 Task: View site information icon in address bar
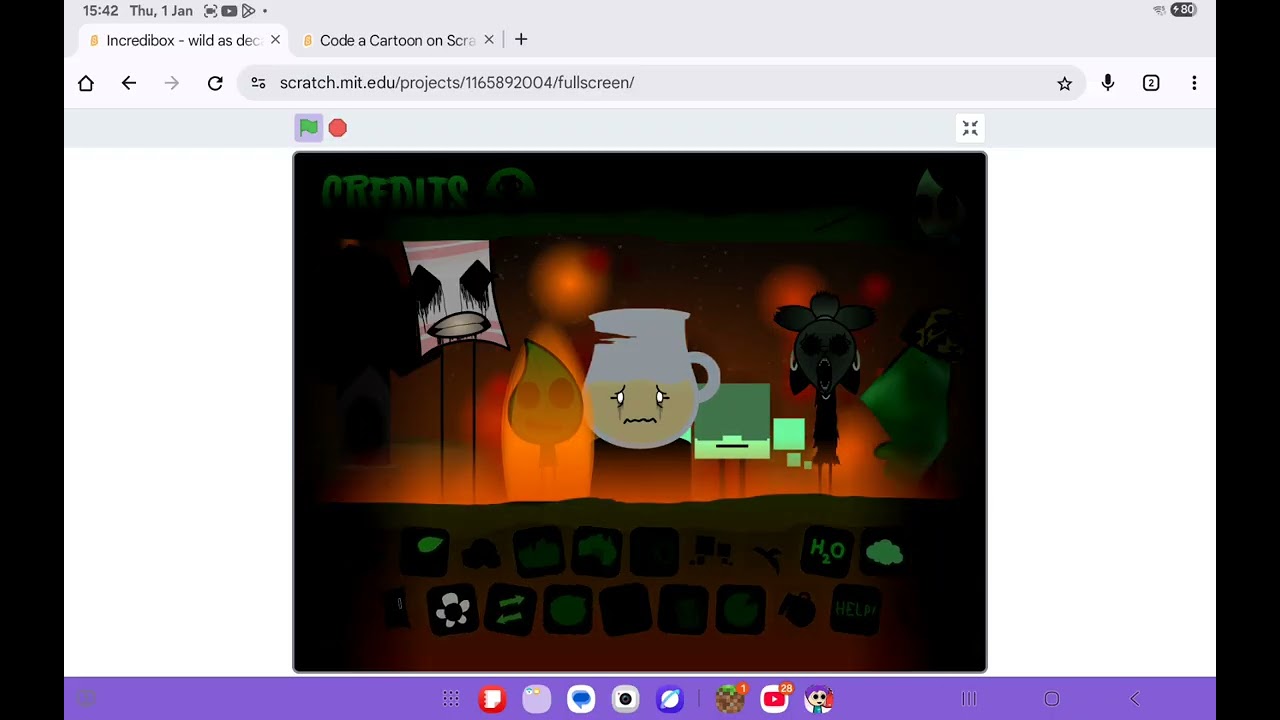pyautogui.click(x=258, y=83)
